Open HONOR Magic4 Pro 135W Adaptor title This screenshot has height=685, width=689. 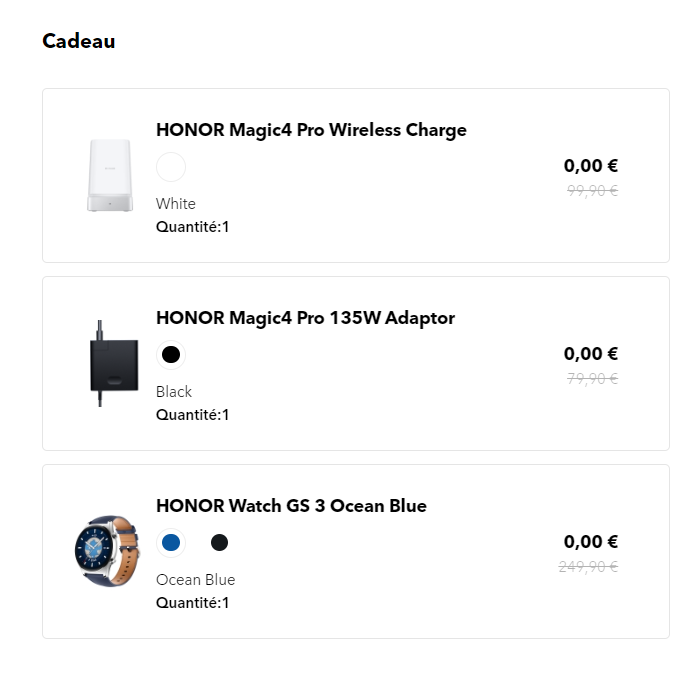click(x=305, y=318)
